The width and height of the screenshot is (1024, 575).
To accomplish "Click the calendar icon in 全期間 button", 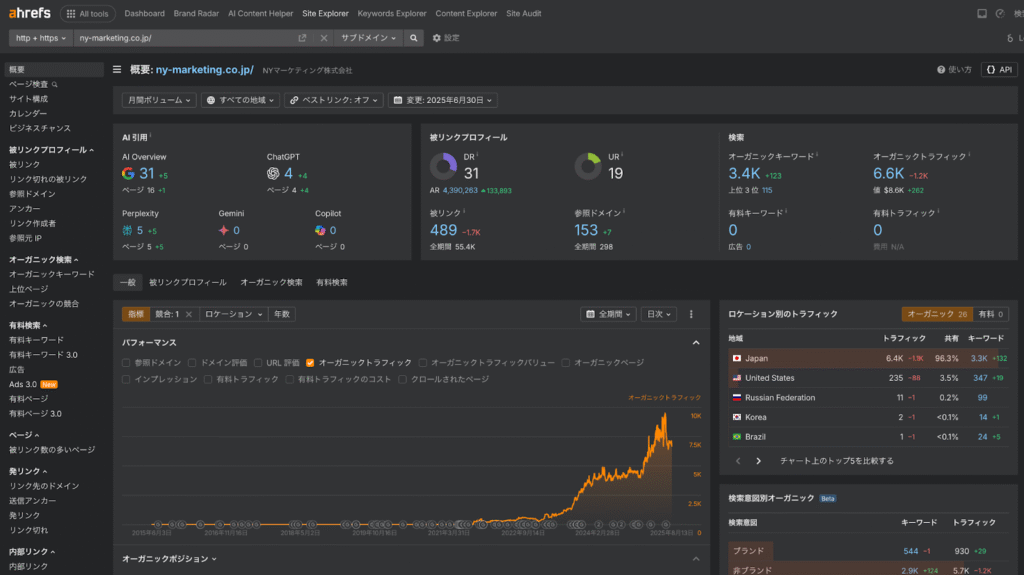I will tap(590, 314).
